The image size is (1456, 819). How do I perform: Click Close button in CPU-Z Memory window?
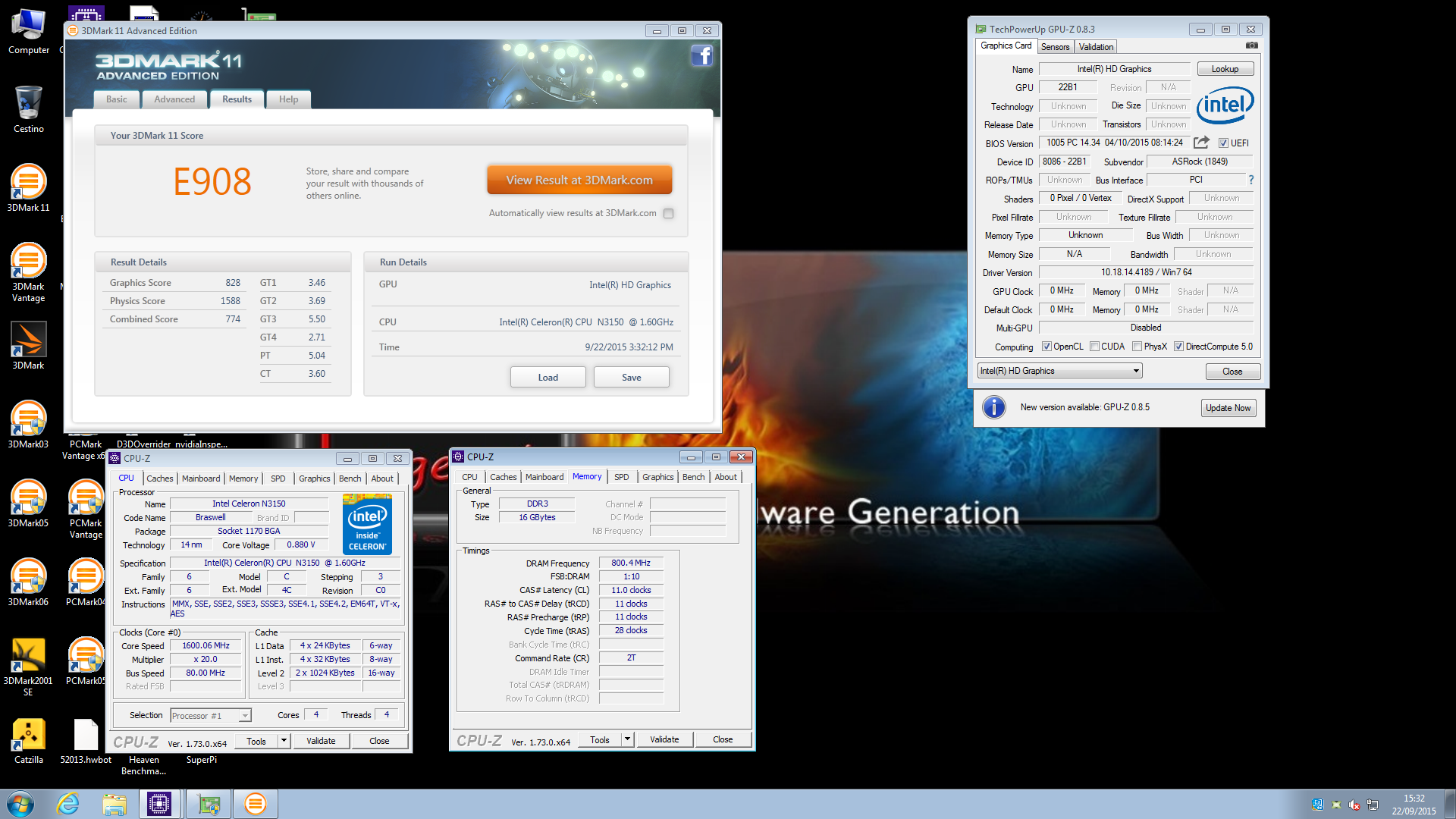click(x=723, y=739)
